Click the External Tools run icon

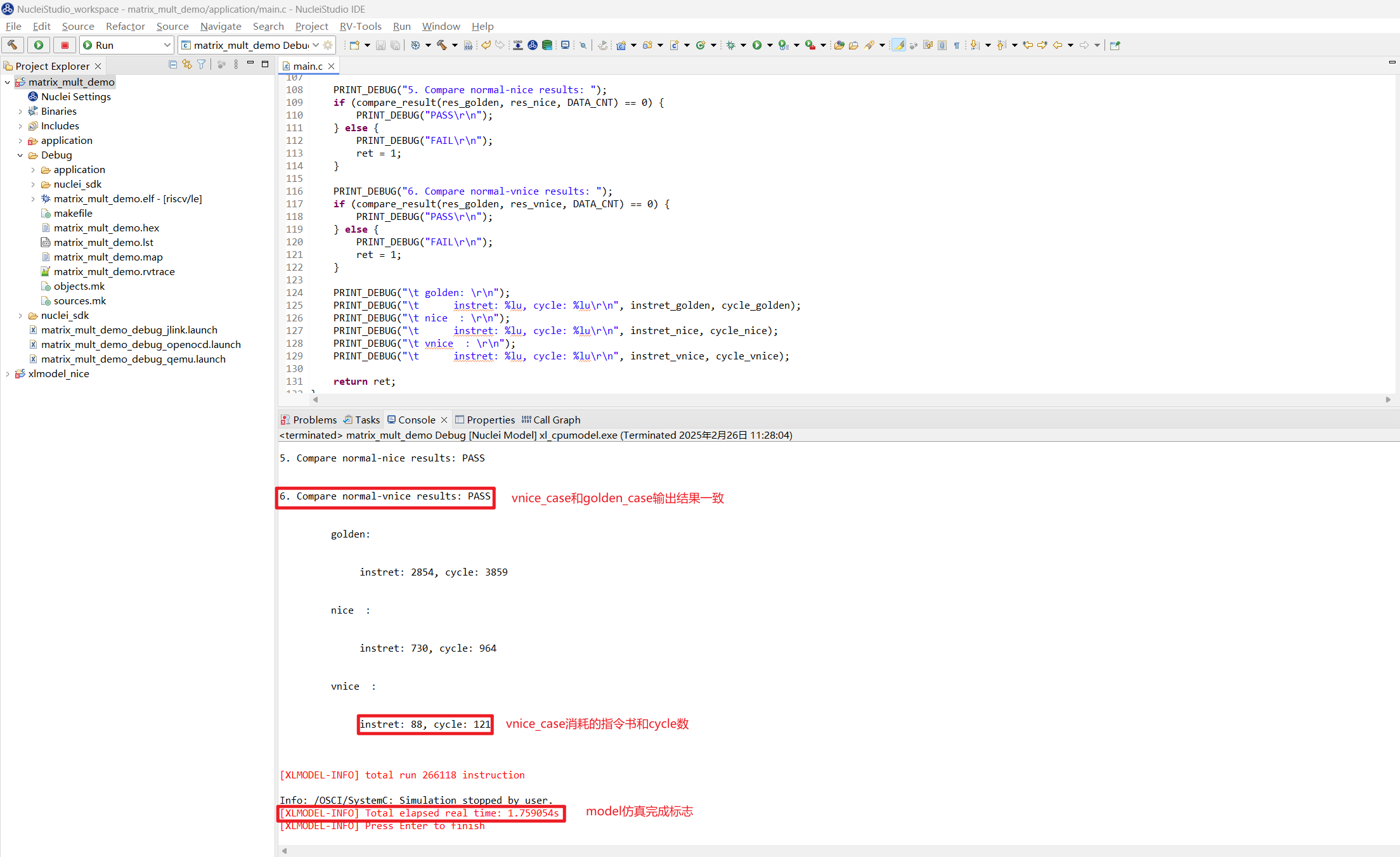(810, 45)
